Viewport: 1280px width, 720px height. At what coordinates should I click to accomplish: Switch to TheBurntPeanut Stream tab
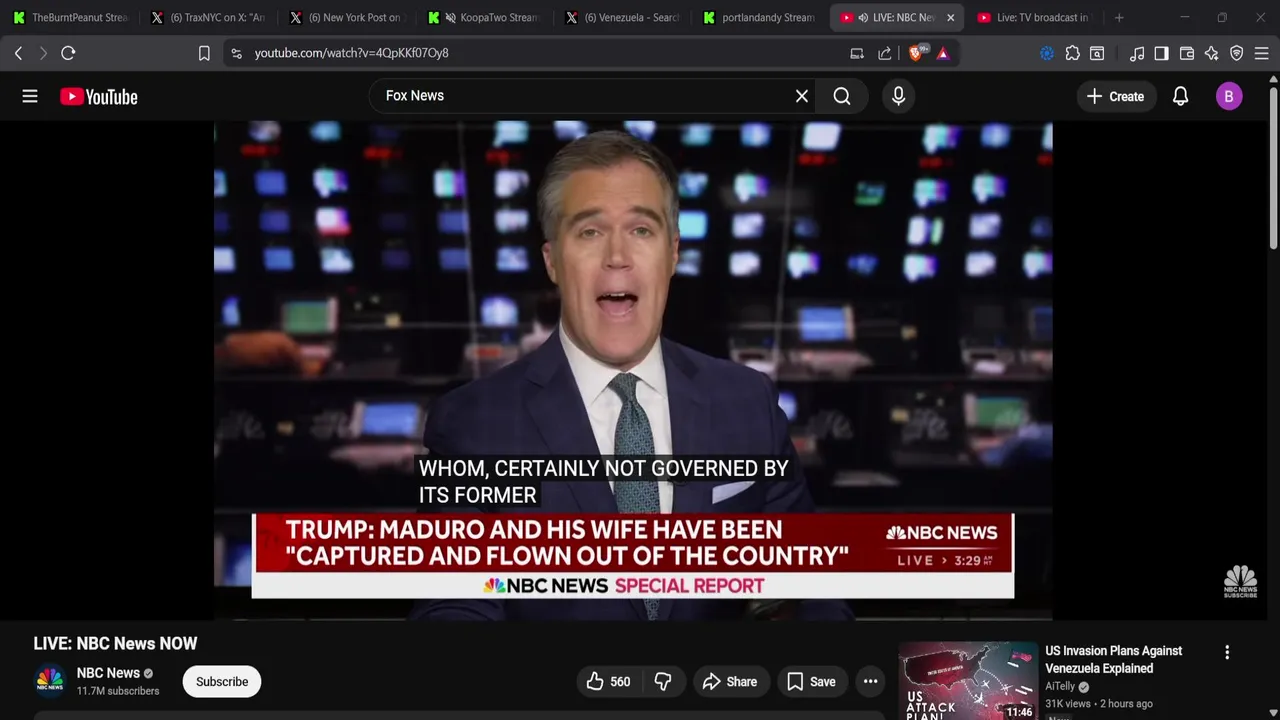tap(70, 18)
